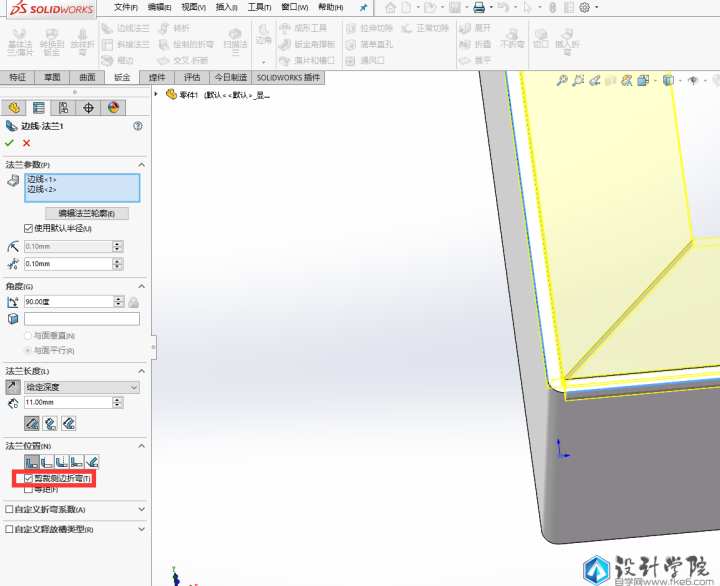The height and width of the screenshot is (586, 720).
Task: Switch to the DimXpertManager crosshair tab
Action: (88, 108)
